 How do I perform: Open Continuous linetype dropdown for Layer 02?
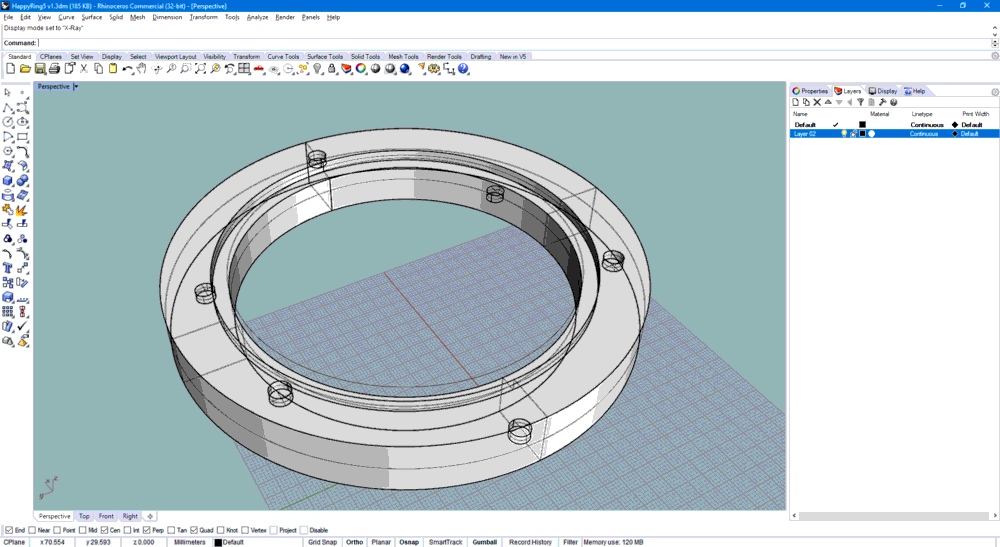(x=924, y=134)
